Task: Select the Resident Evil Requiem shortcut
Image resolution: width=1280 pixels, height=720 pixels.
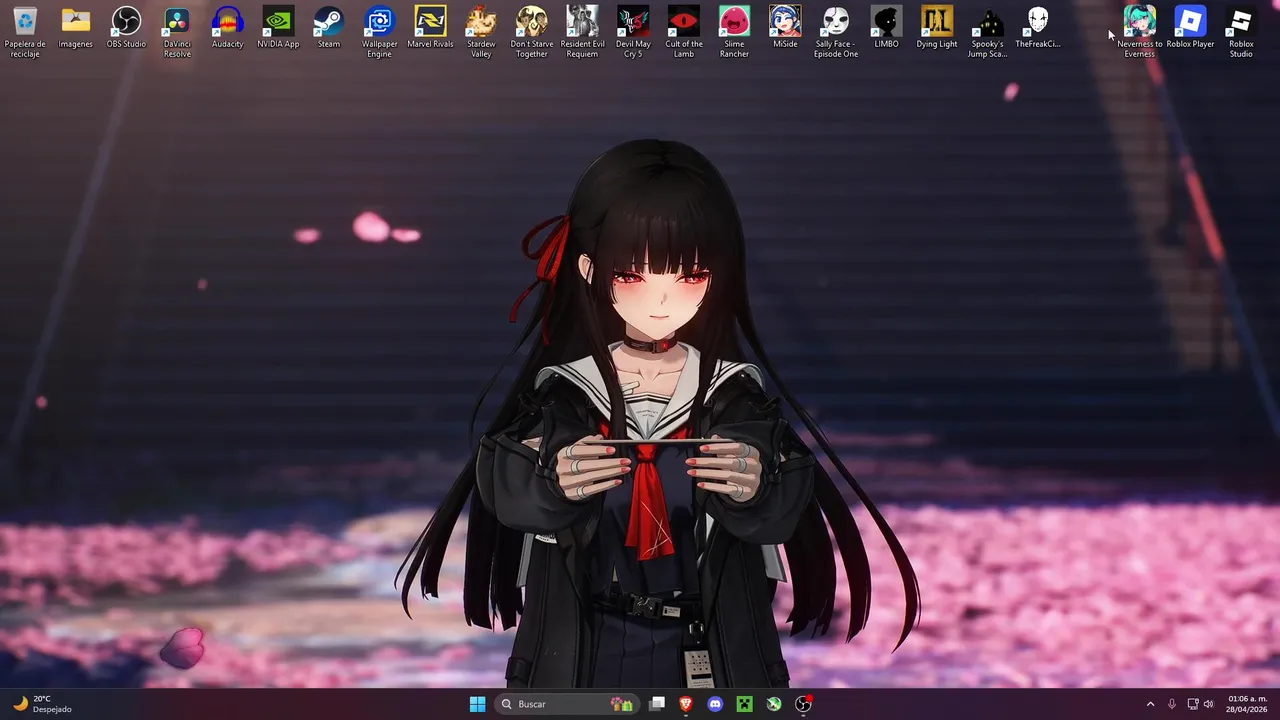Action: [x=582, y=31]
